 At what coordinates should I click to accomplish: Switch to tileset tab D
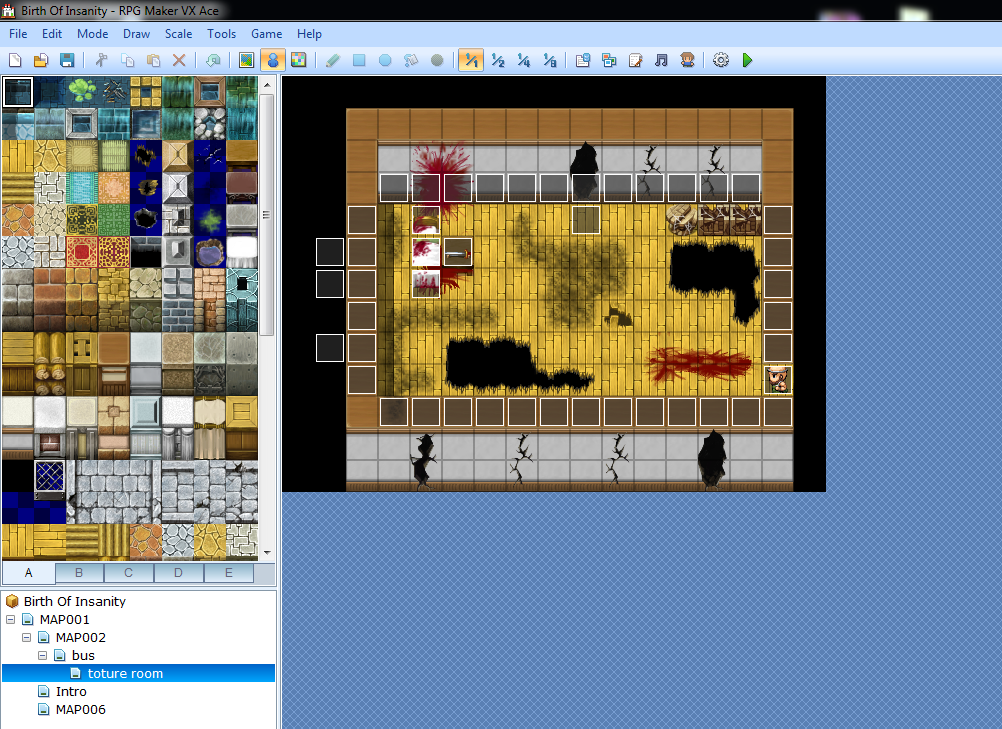(x=178, y=572)
